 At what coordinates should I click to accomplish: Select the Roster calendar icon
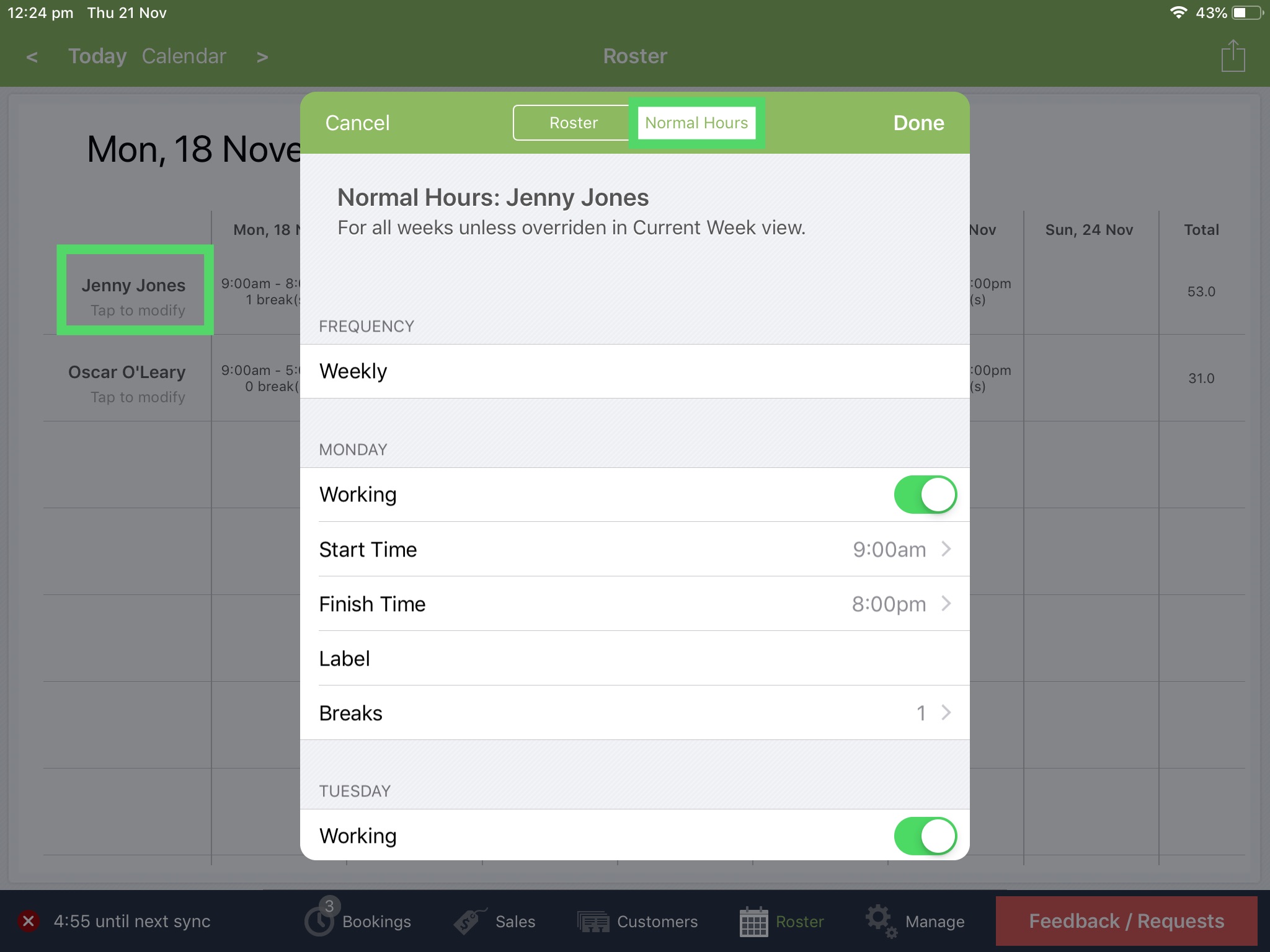click(754, 921)
